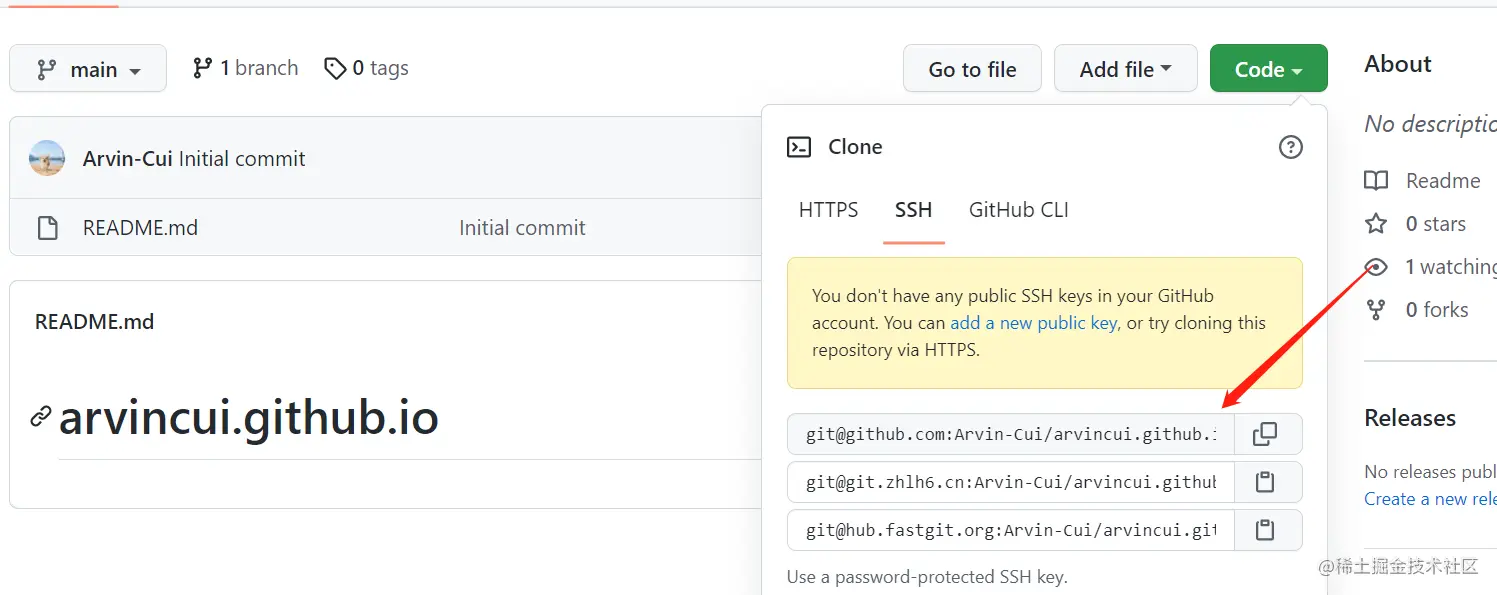The image size is (1497, 595).
Task: Click clipboard icon beside hub.fastgit.org URL
Action: [1265, 530]
